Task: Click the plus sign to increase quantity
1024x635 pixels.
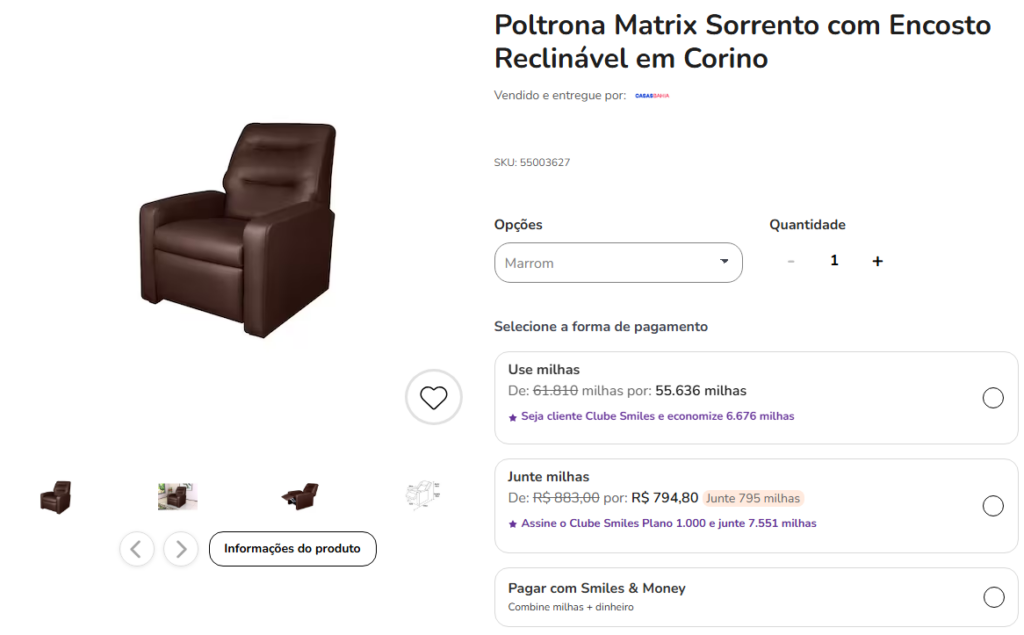Action: (877, 260)
